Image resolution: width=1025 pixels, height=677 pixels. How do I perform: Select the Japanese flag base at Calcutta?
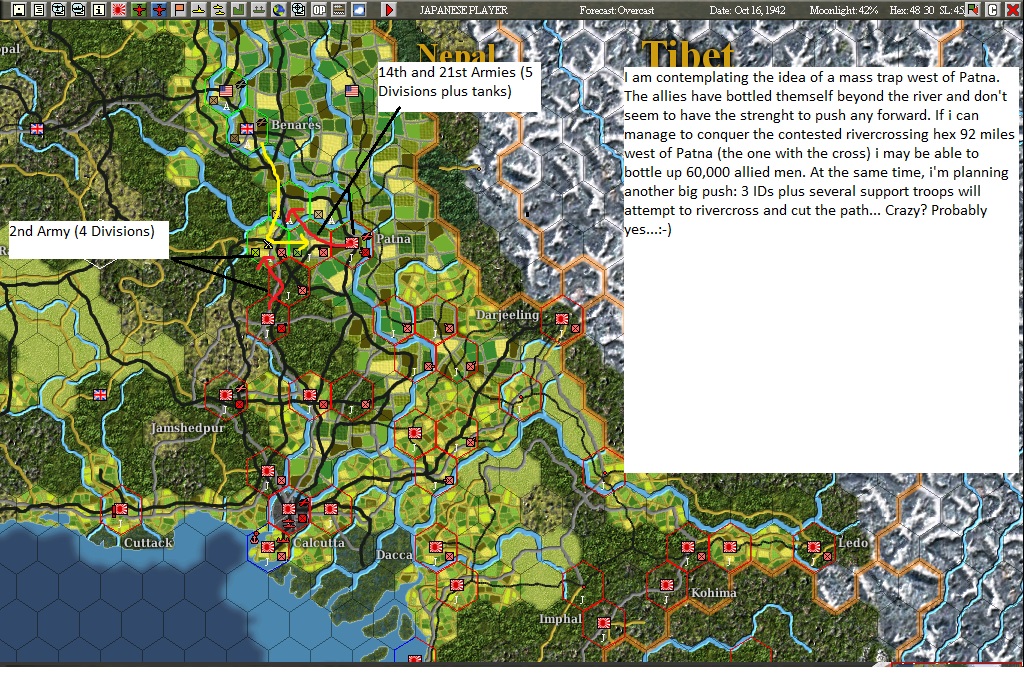click(288, 508)
